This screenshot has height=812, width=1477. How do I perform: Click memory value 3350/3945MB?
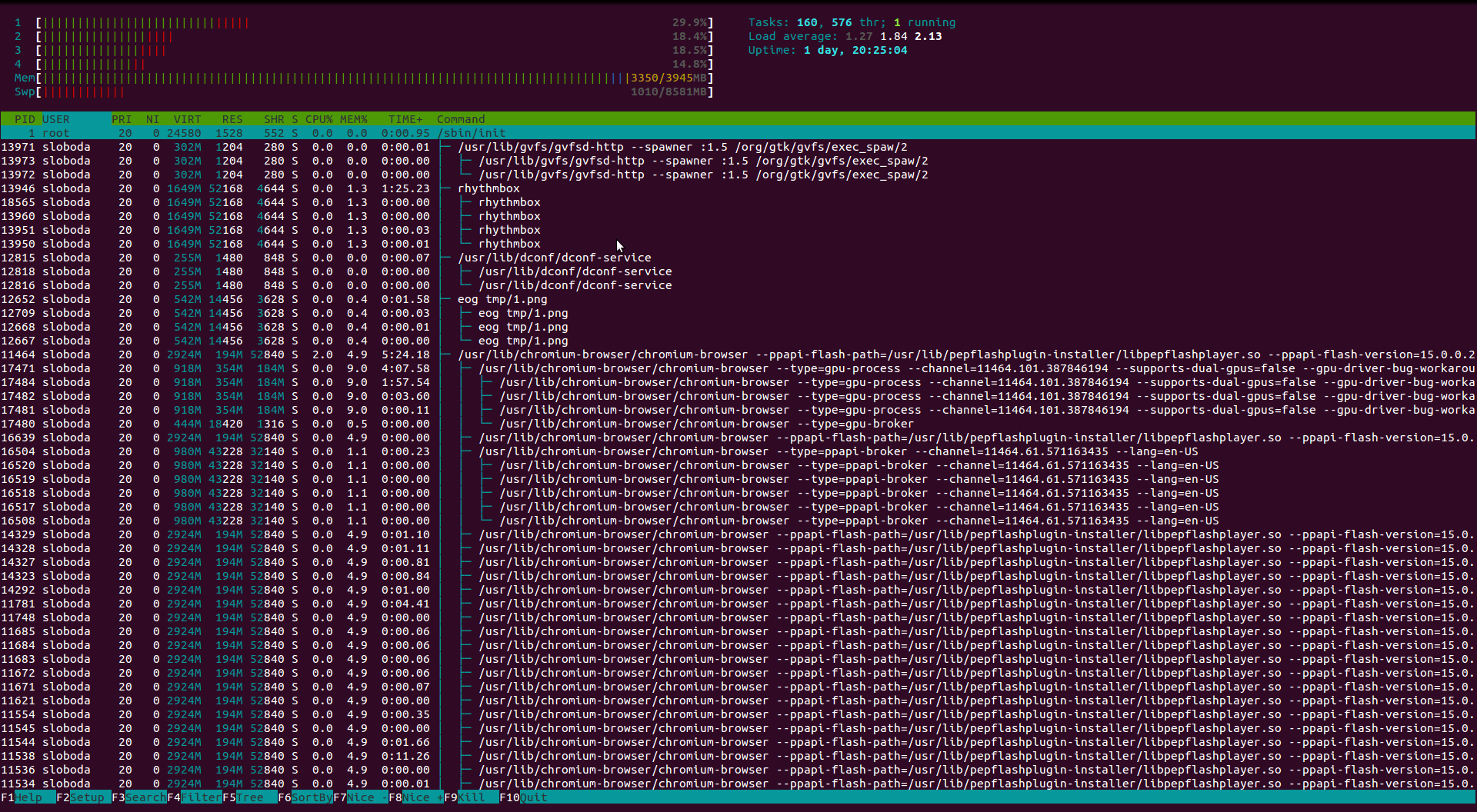coord(668,78)
